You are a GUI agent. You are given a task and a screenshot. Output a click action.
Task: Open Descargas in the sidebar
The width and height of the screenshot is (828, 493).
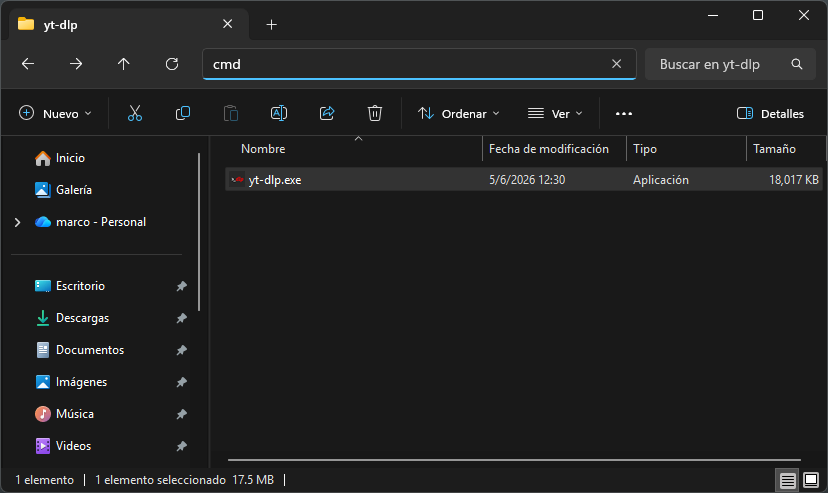(x=72, y=318)
